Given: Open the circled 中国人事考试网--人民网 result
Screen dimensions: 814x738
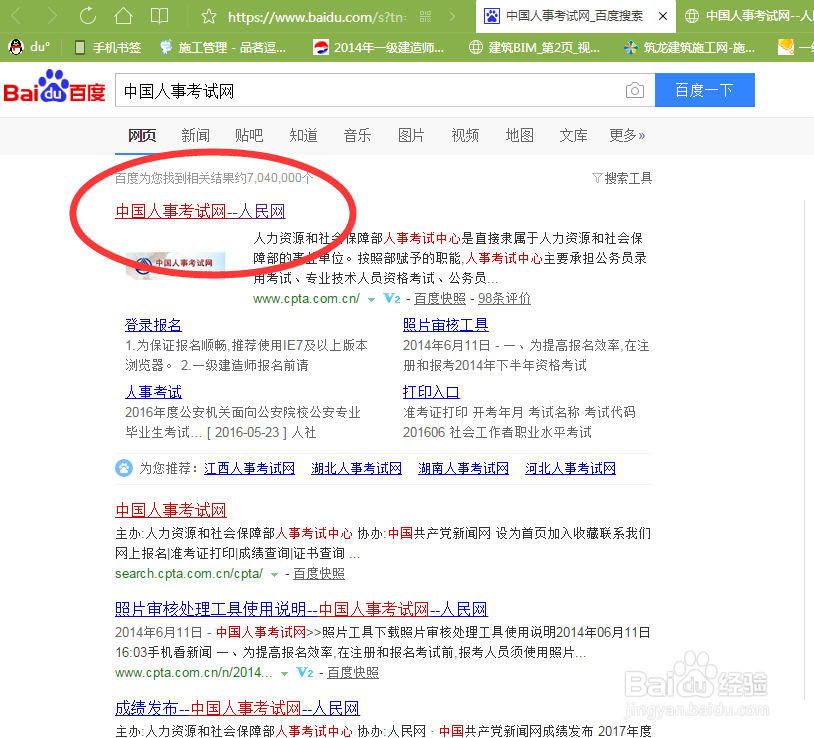Looking at the screenshot, I should pyautogui.click(x=198, y=210).
